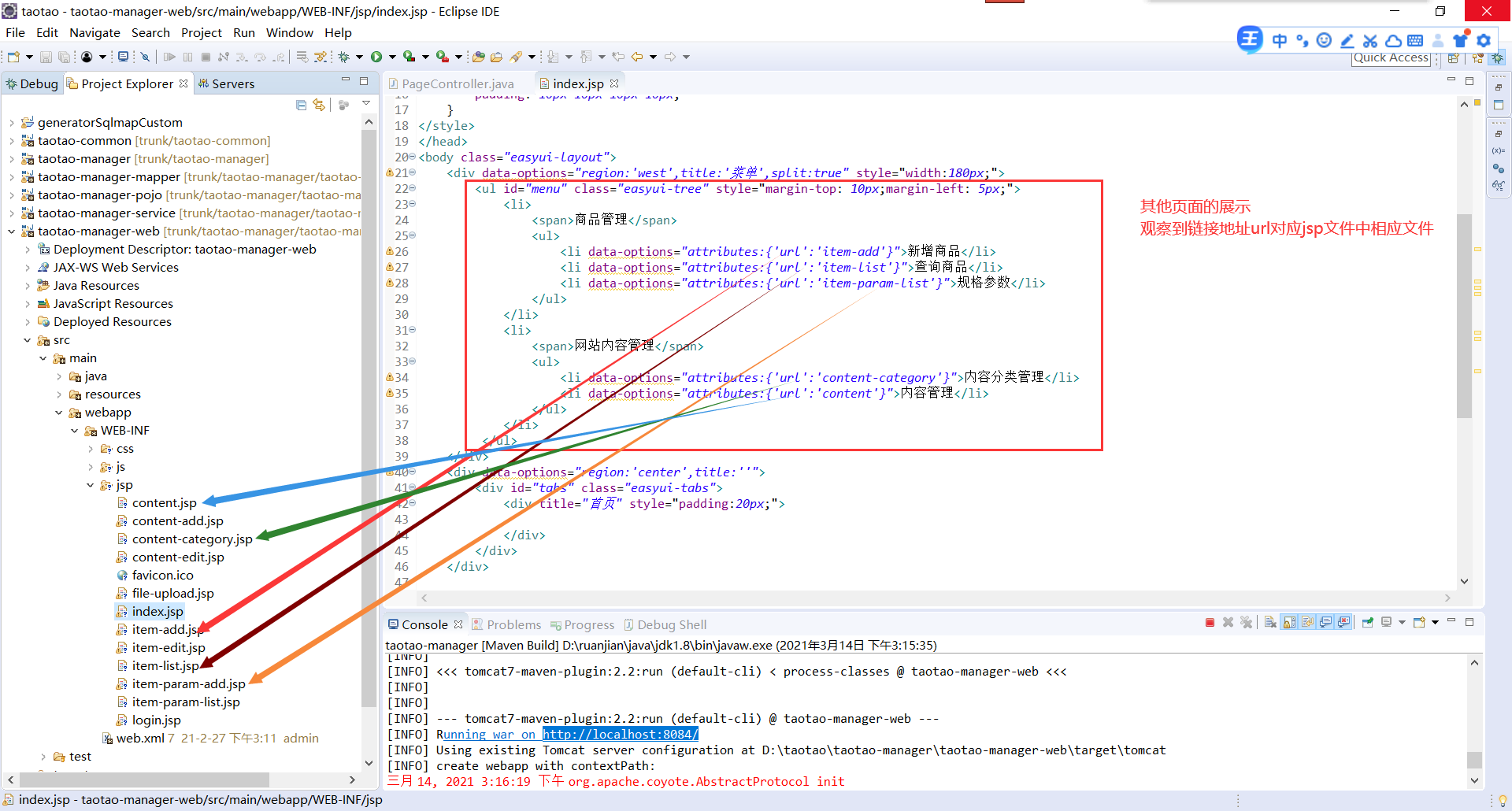The height and width of the screenshot is (811, 1512).
Task: Click the Quick Access search field
Action: tap(1391, 58)
